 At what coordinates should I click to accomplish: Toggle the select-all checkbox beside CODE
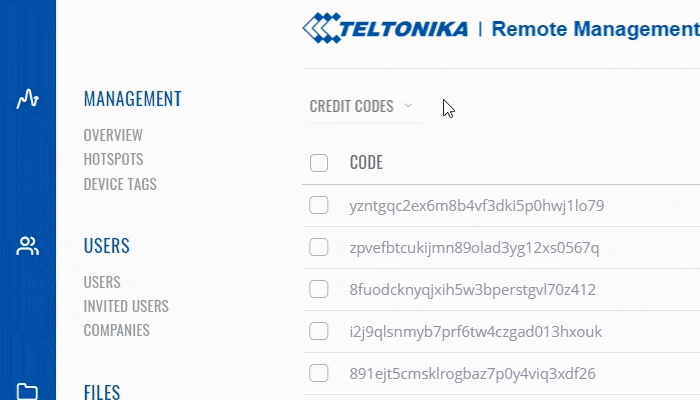tap(319, 163)
